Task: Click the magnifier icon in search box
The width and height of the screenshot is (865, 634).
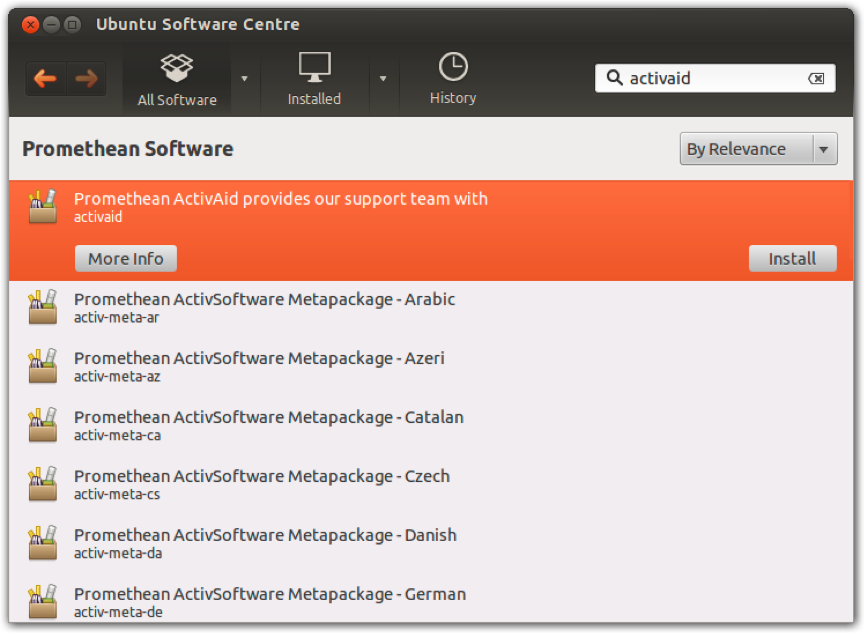Action: pos(614,78)
